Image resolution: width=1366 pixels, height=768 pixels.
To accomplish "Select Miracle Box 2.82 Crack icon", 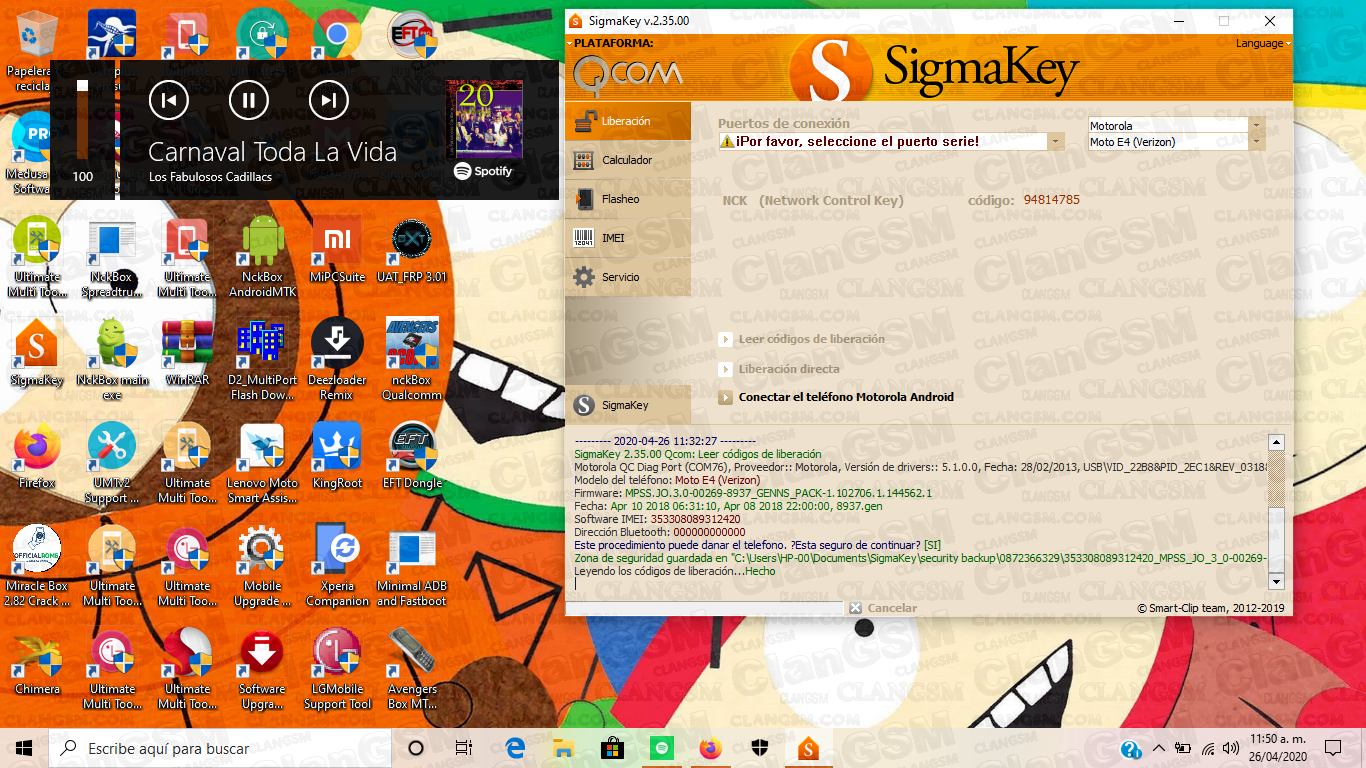I will (37, 566).
